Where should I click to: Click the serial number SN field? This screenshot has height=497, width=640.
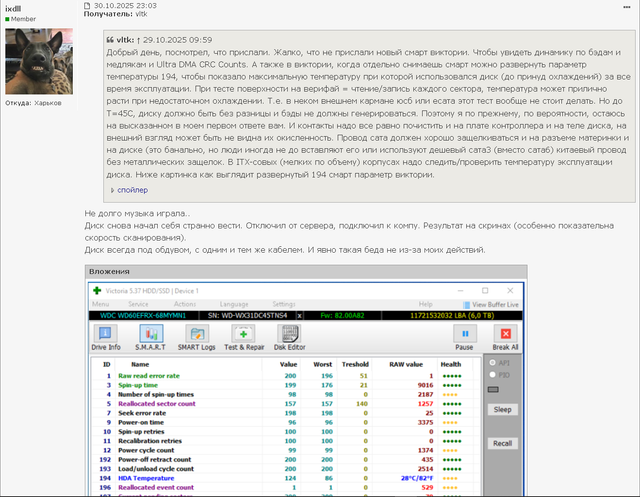[x=247, y=316]
